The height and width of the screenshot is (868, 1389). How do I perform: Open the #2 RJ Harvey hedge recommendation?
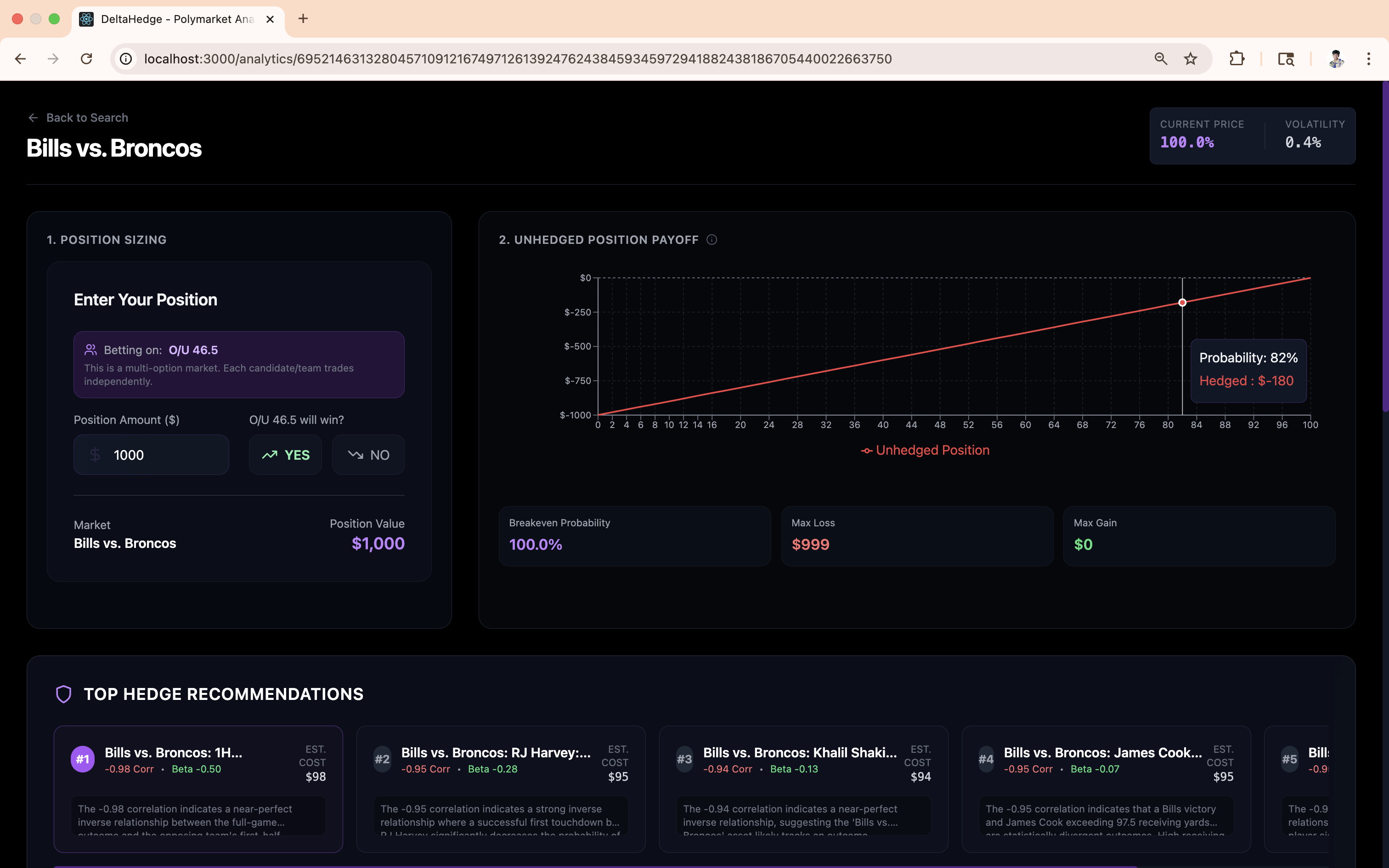(x=501, y=788)
